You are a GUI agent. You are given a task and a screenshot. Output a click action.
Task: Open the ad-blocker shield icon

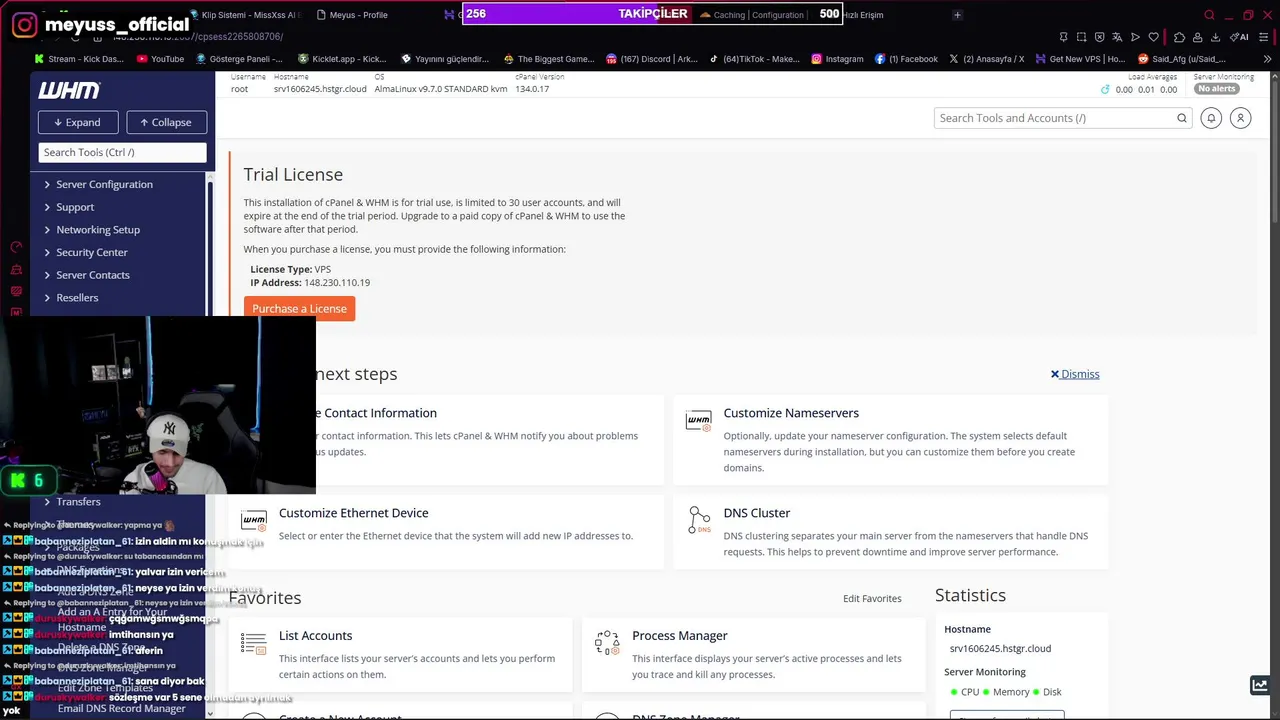point(1099,37)
